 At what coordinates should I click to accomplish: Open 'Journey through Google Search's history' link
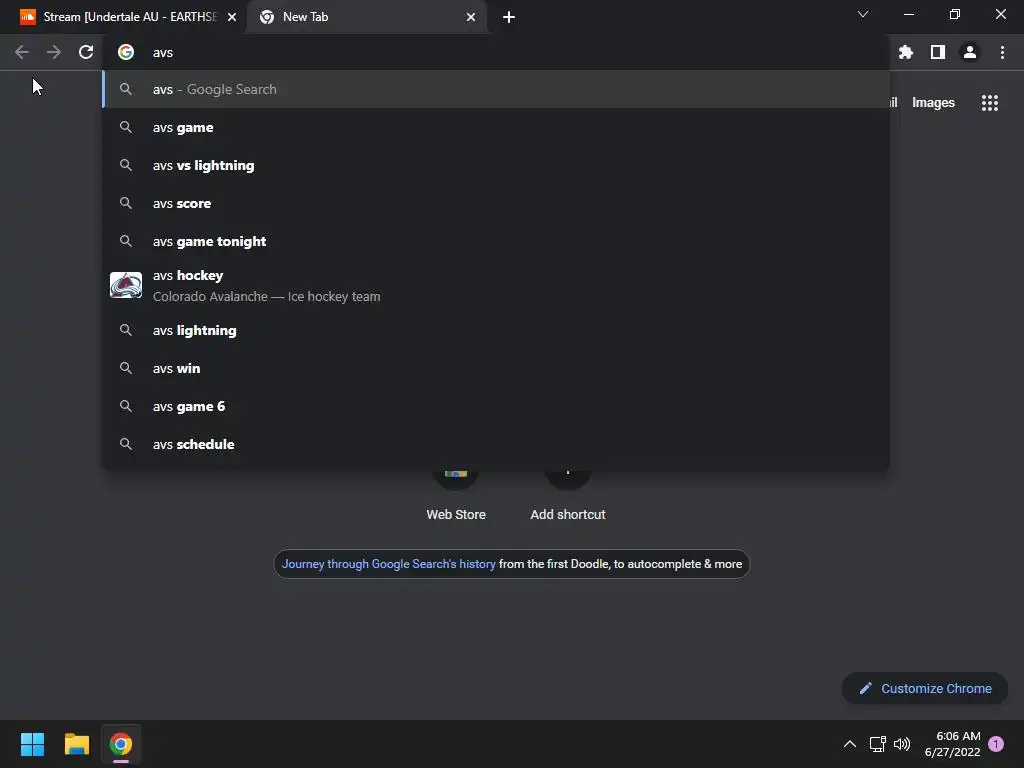[389, 564]
